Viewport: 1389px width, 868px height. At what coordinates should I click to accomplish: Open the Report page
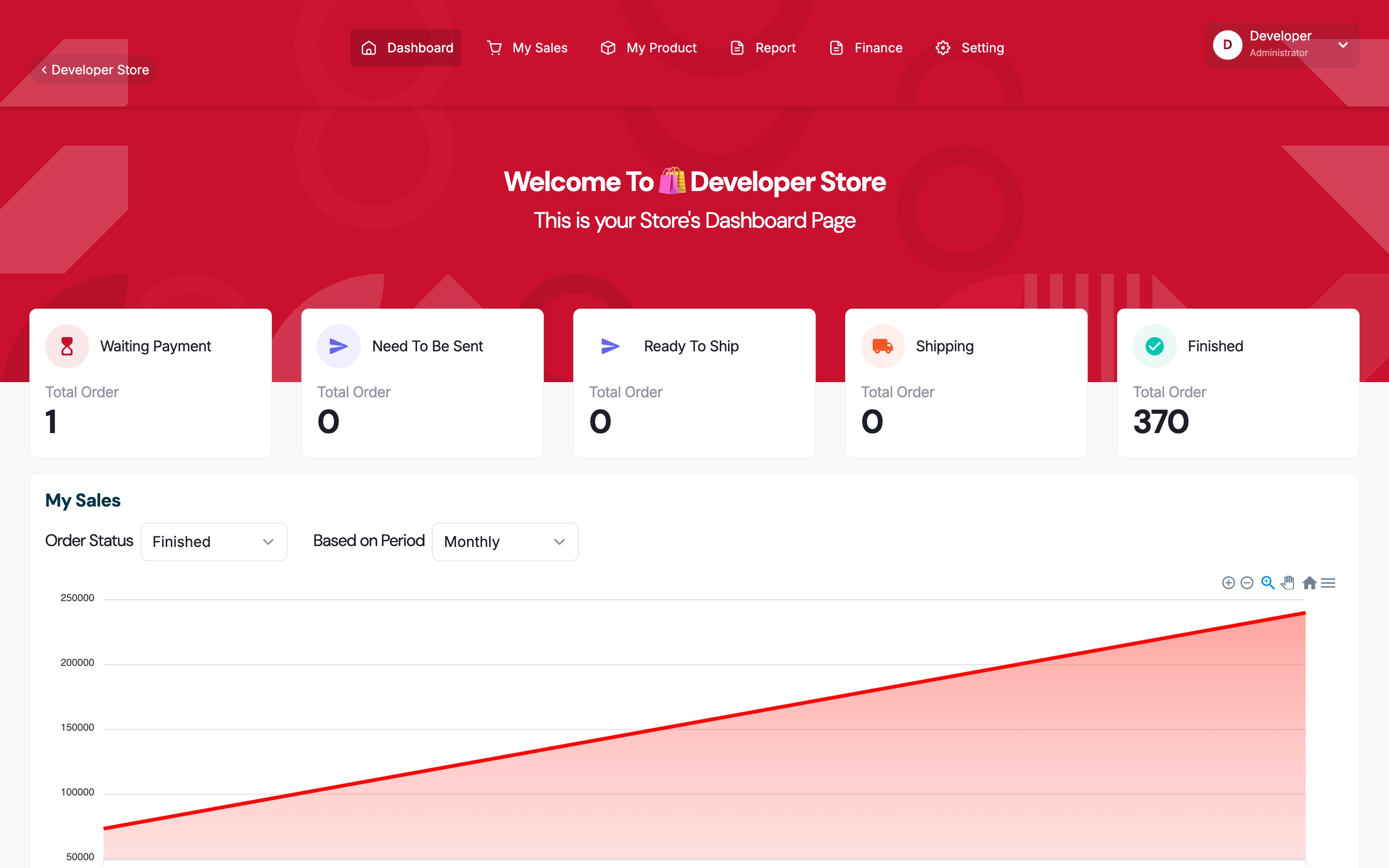point(762,48)
